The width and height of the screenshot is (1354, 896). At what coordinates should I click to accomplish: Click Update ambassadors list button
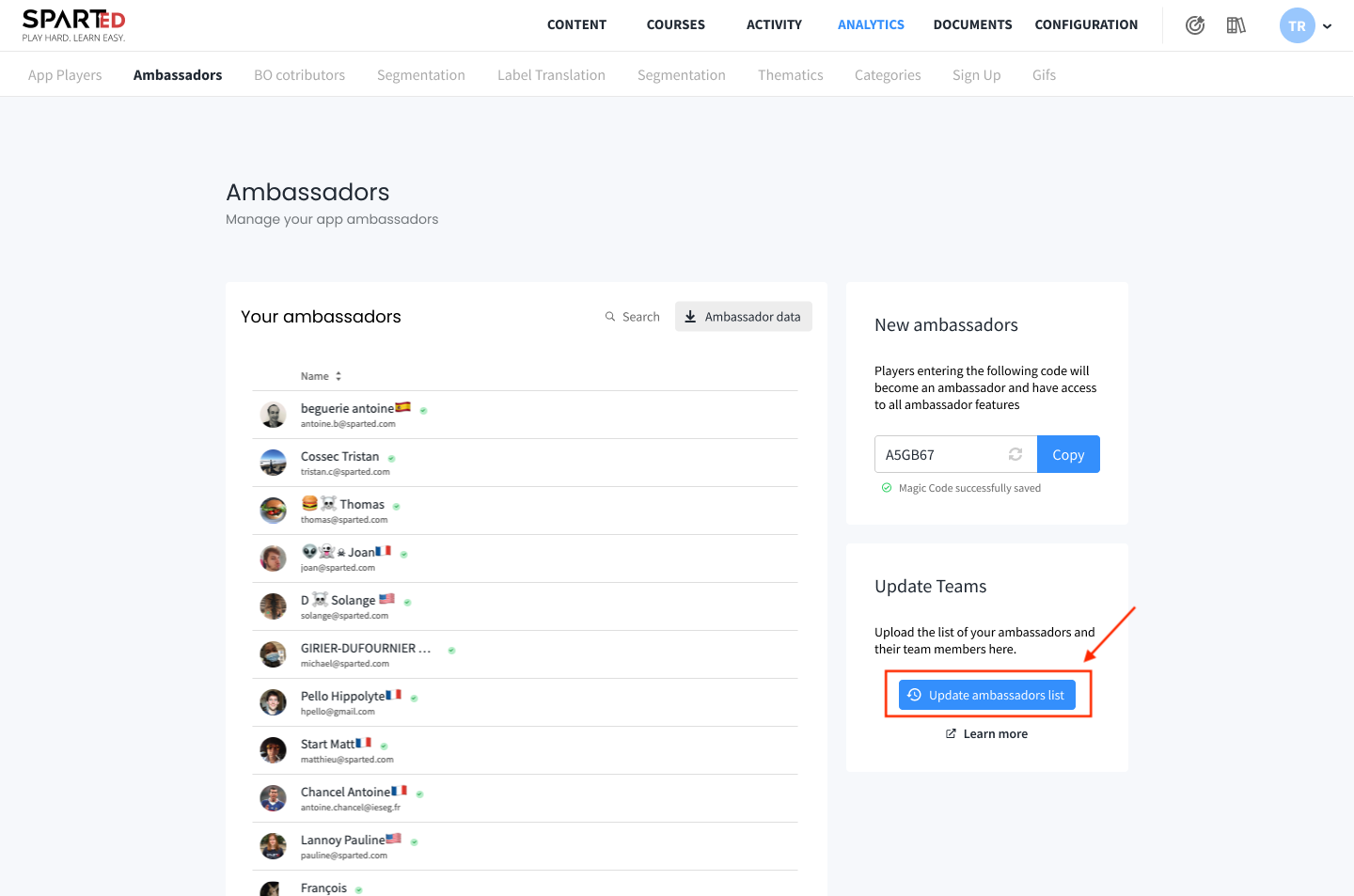(987, 695)
